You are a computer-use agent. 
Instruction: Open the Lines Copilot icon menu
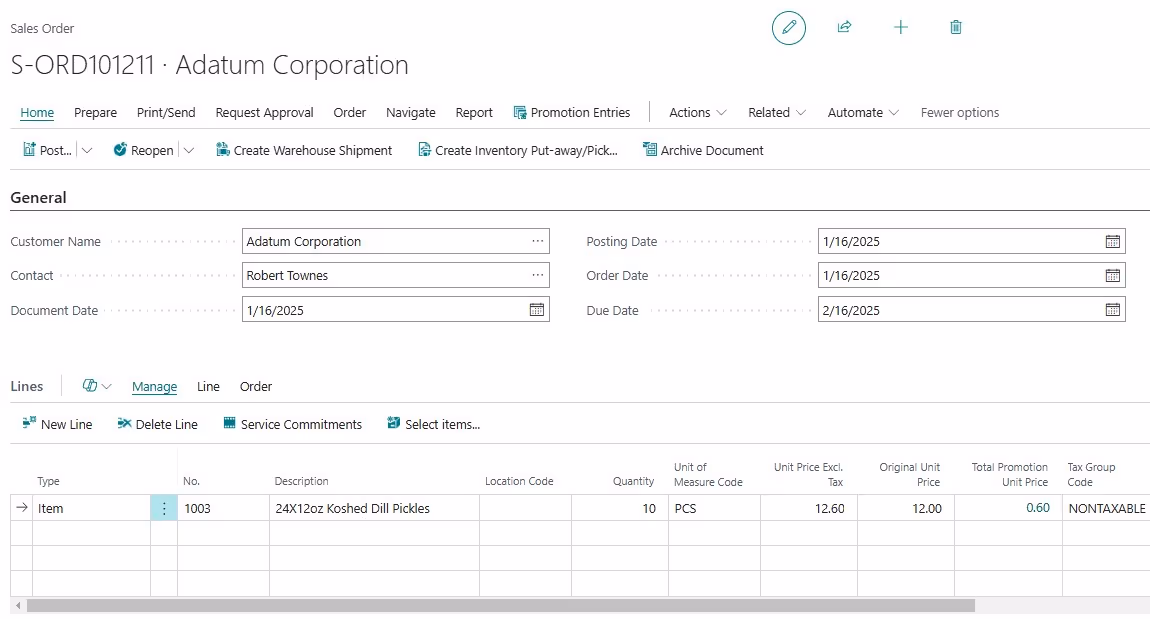(x=97, y=386)
